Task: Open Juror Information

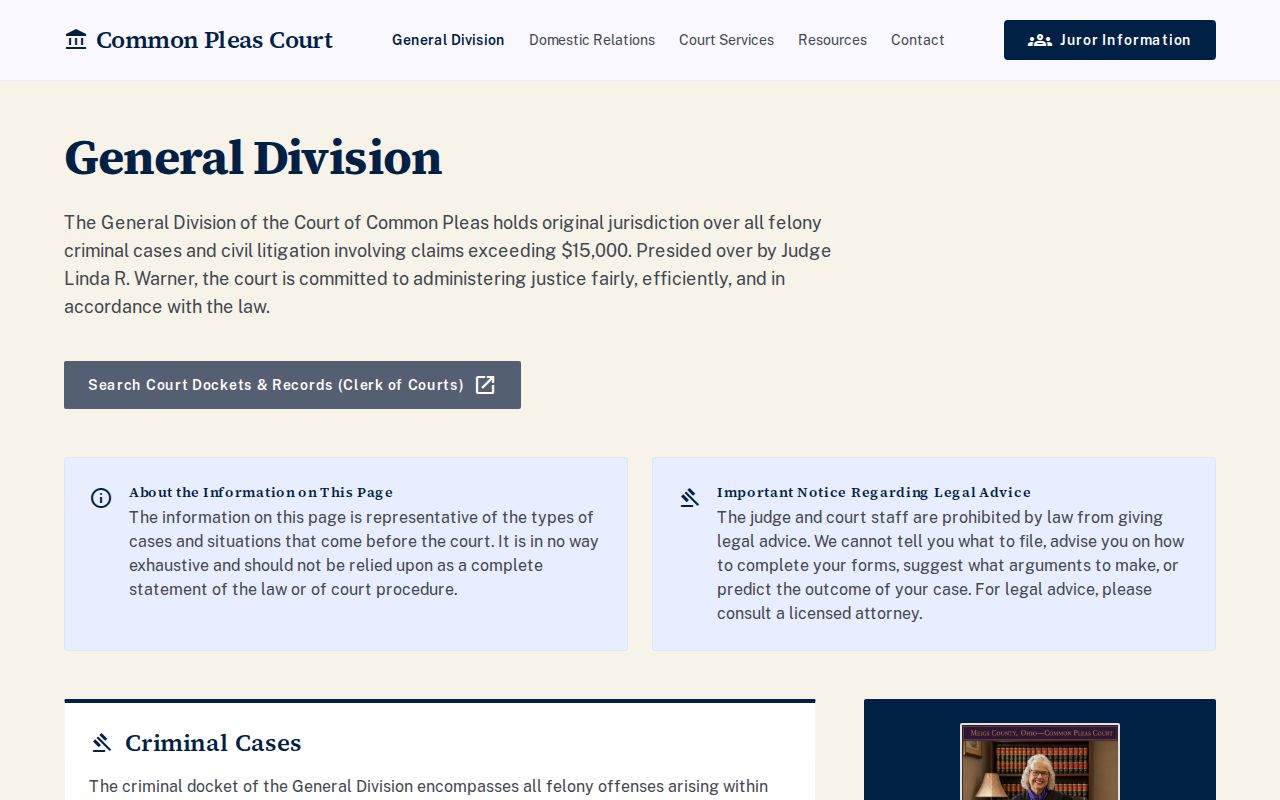Action: (x=1110, y=40)
